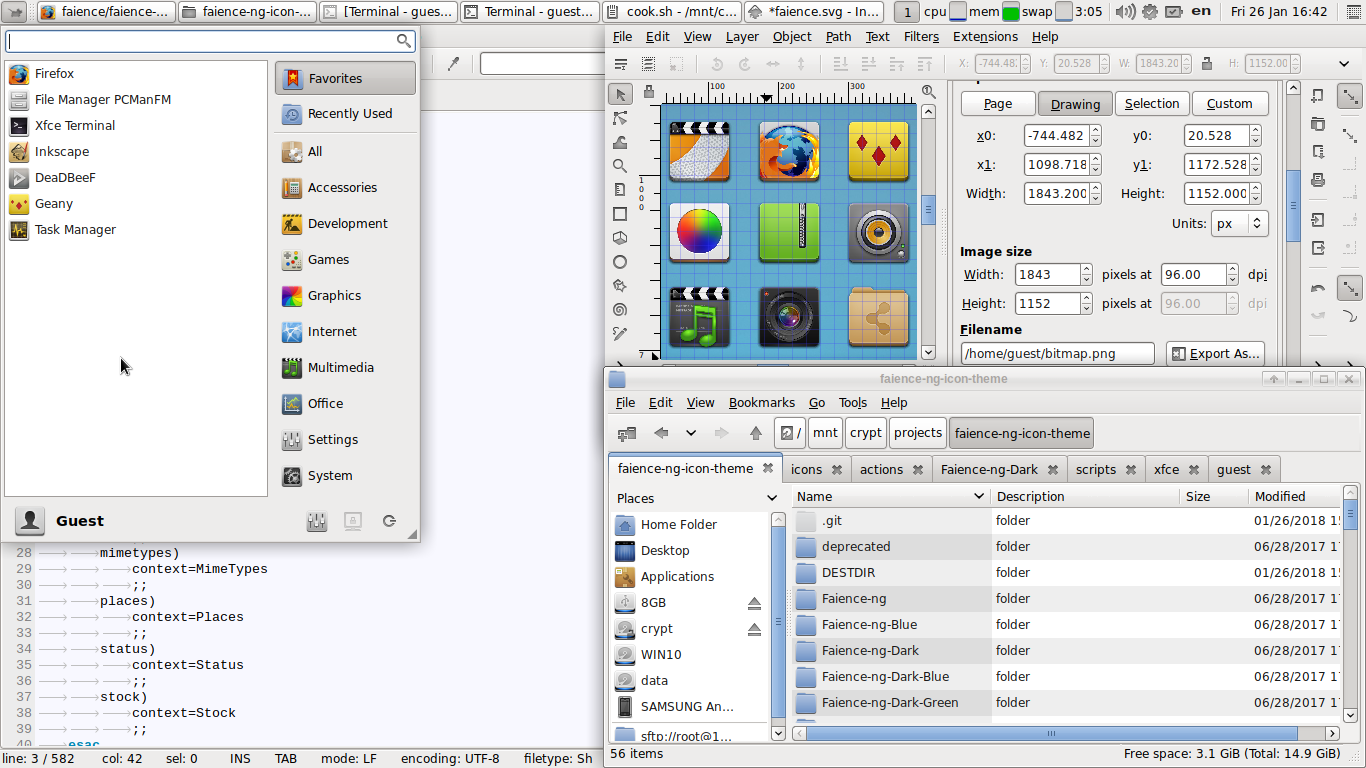Click the Import icon in Inkscape command bar

pyautogui.click(x=1318, y=220)
